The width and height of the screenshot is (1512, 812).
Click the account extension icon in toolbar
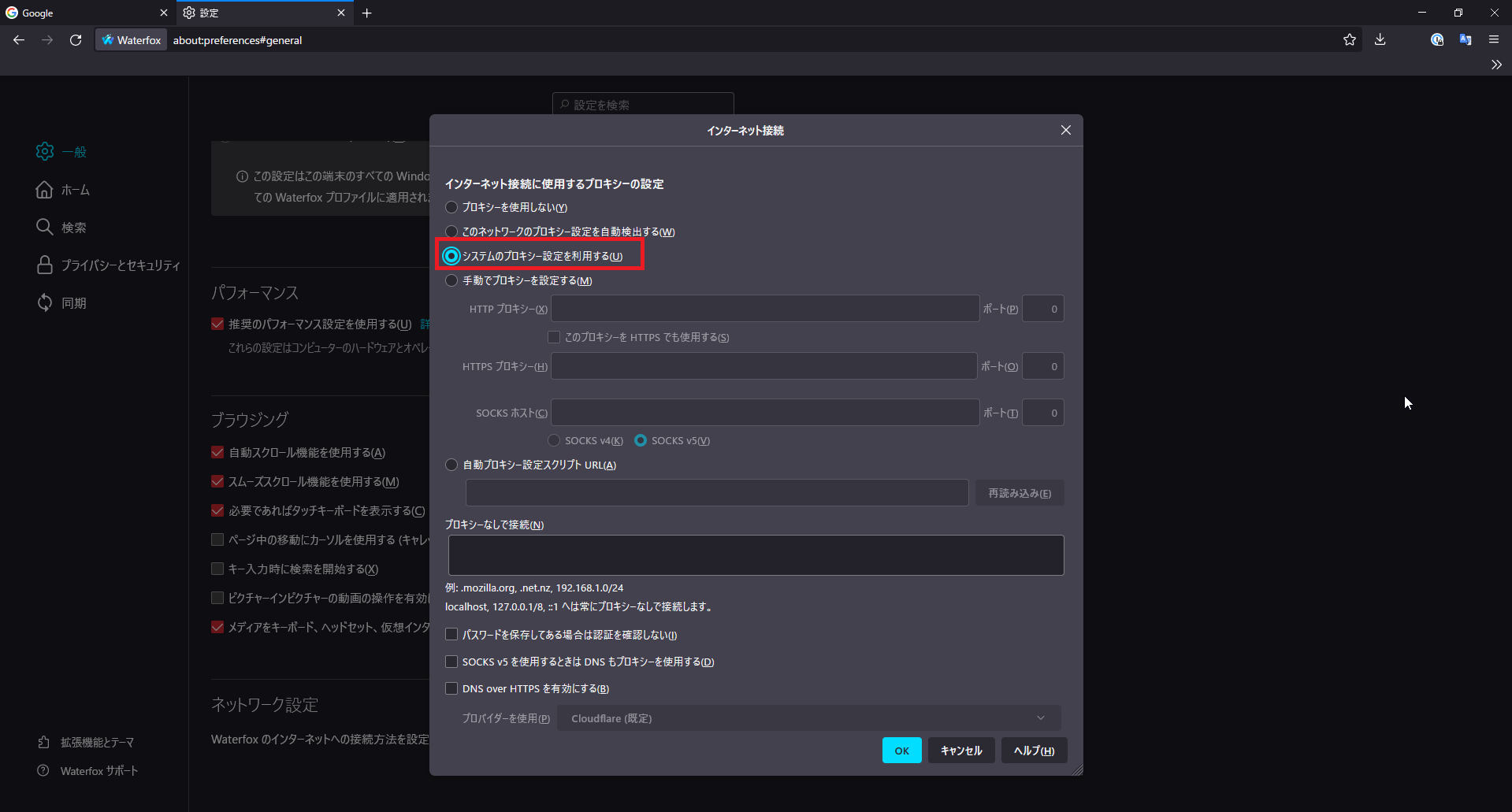[1437, 40]
